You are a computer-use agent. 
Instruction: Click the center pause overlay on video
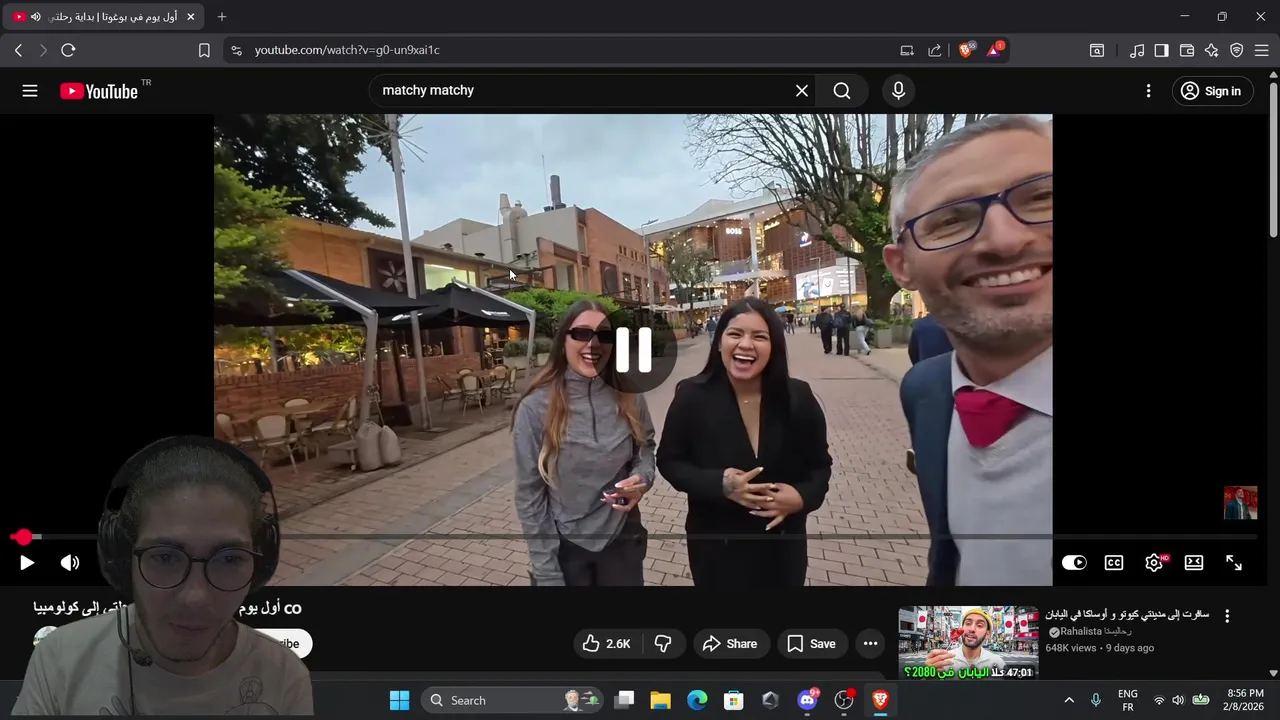pos(633,351)
